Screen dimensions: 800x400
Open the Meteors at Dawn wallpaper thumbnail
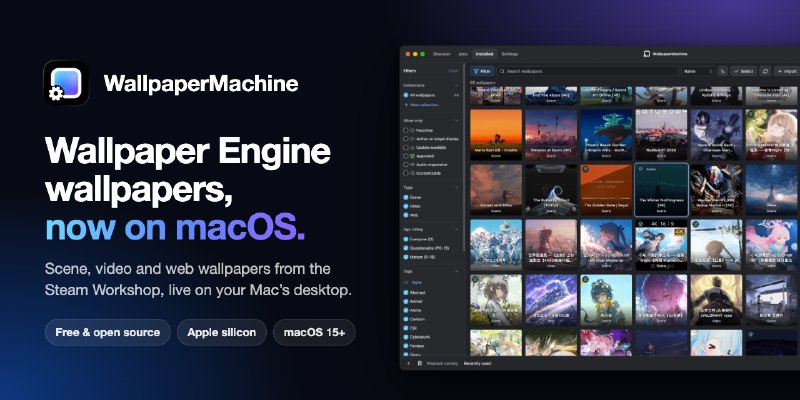(x=551, y=135)
